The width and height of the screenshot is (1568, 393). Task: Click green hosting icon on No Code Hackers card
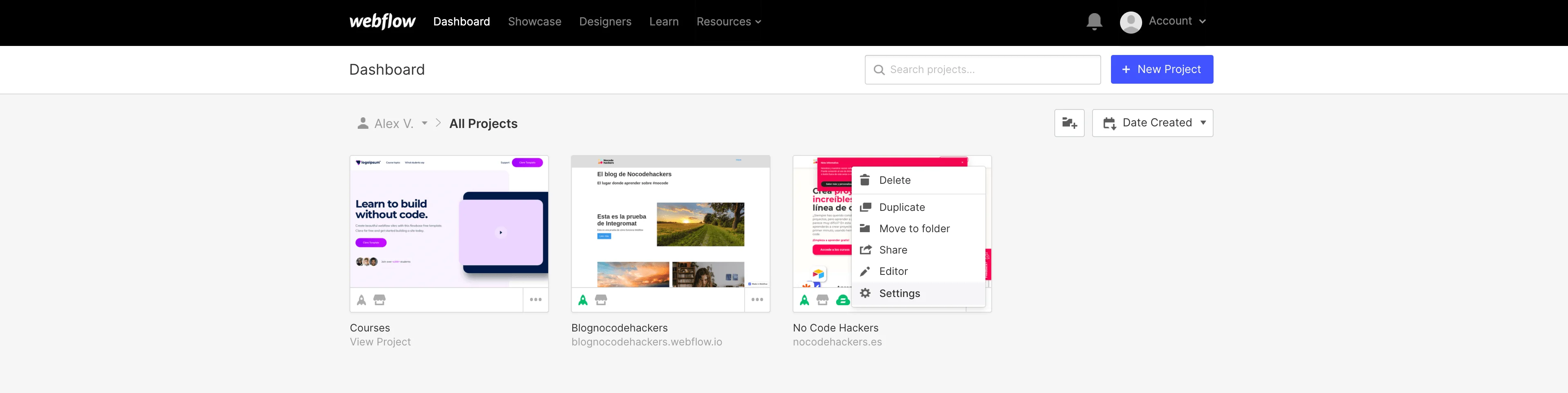coord(842,300)
